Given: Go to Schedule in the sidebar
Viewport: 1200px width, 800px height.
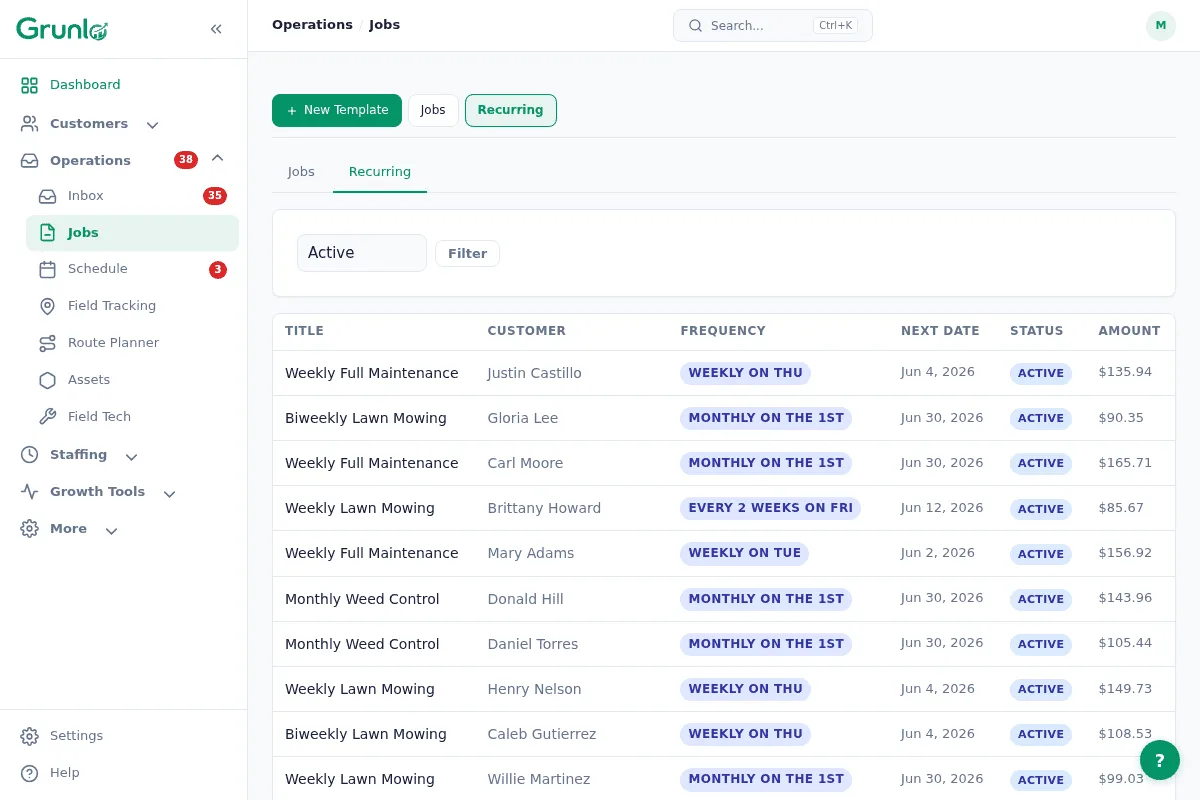Looking at the screenshot, I should pyautogui.click(x=132, y=269).
